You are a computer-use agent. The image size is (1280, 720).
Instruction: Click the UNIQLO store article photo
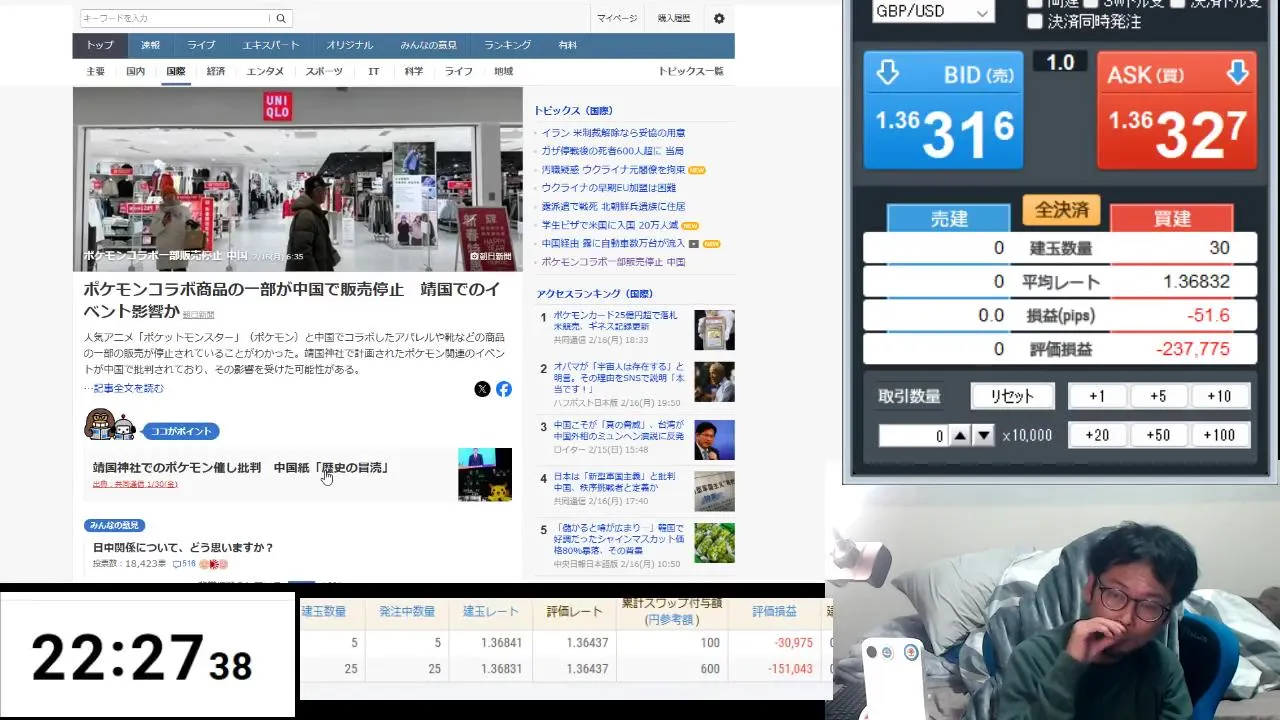point(297,179)
